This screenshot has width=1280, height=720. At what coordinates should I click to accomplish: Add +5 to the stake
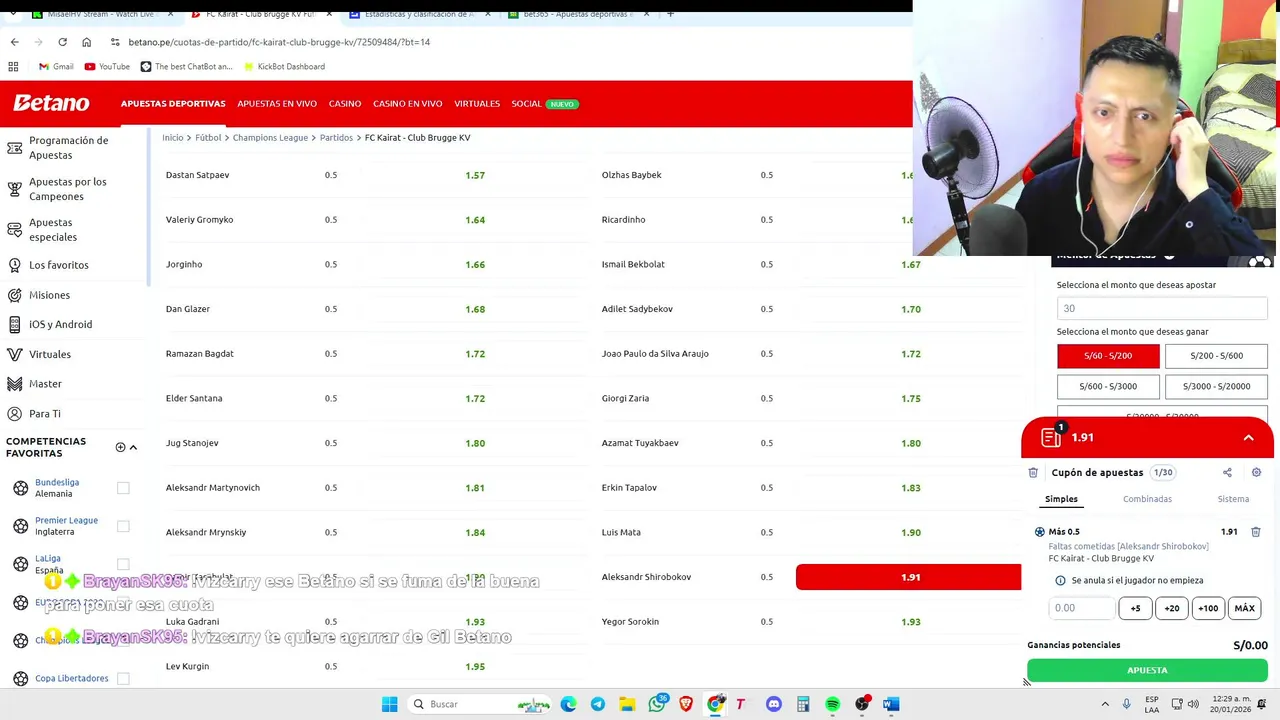[x=1135, y=608]
